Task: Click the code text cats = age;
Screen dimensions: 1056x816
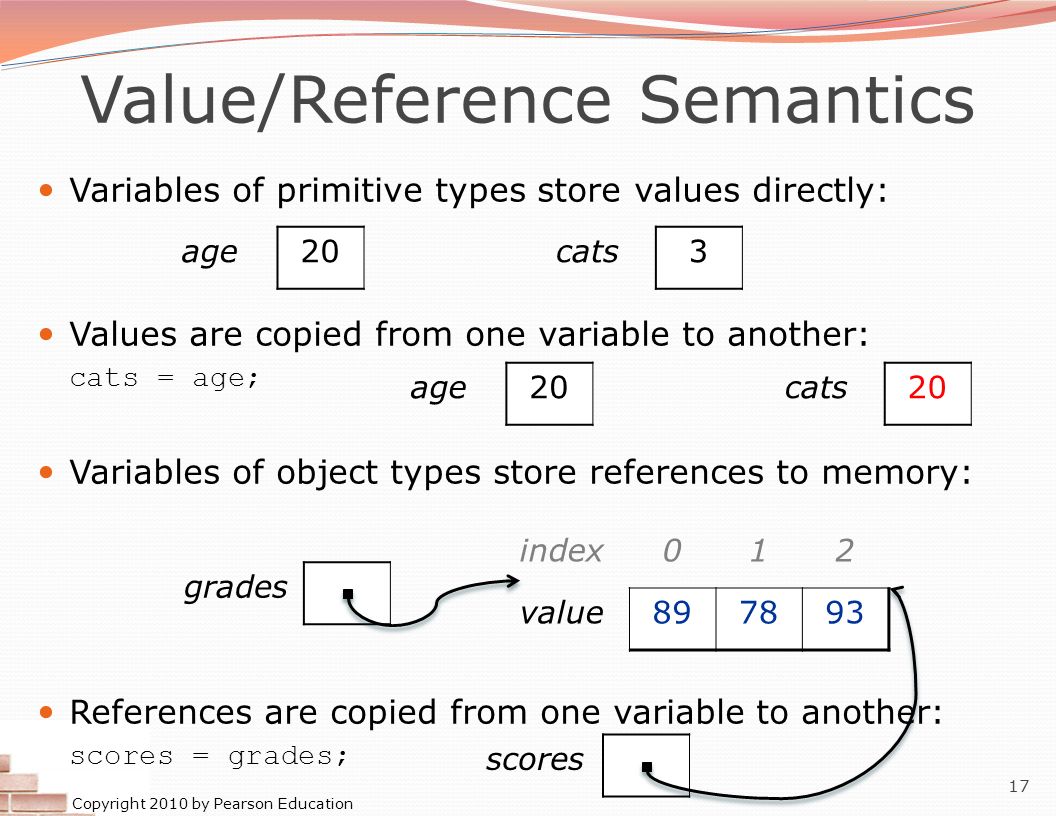Action: (x=164, y=378)
